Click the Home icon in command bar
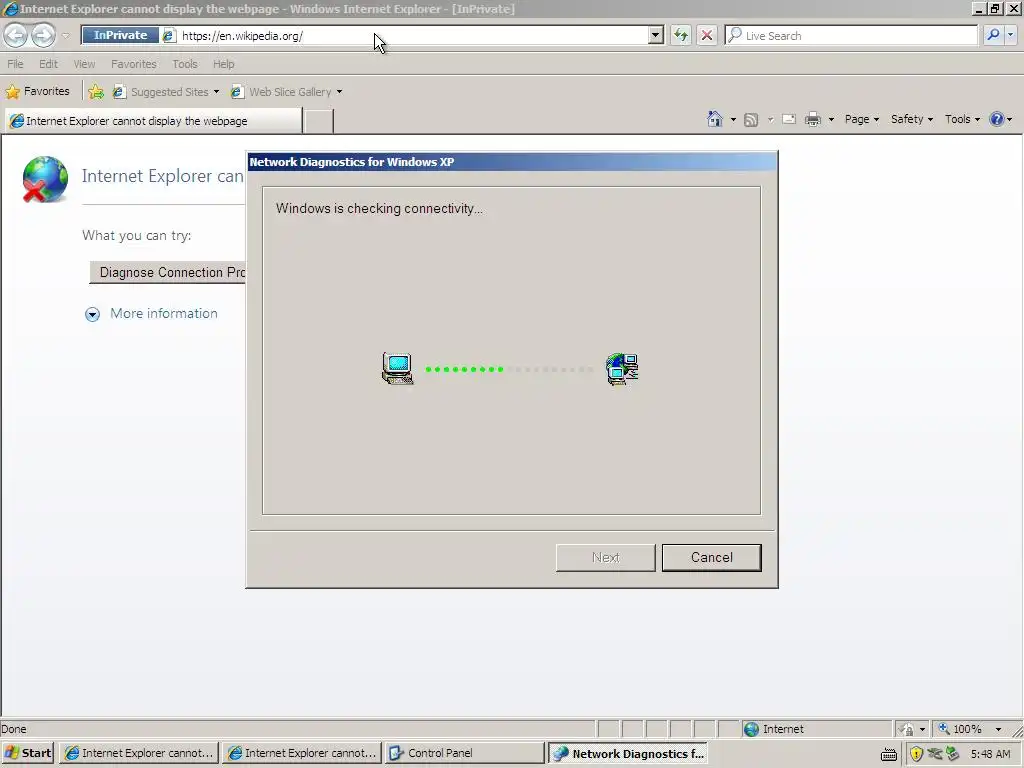This screenshot has height=768, width=1024. (715, 119)
